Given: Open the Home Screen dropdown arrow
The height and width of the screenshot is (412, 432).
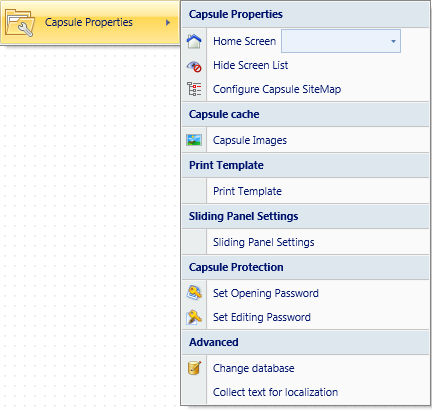Looking at the screenshot, I should click(x=393, y=41).
